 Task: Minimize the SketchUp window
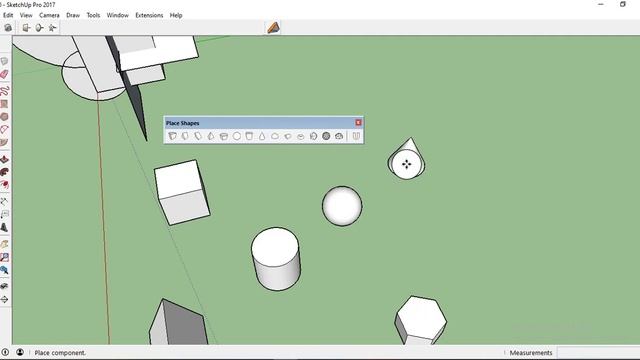[601, 4]
